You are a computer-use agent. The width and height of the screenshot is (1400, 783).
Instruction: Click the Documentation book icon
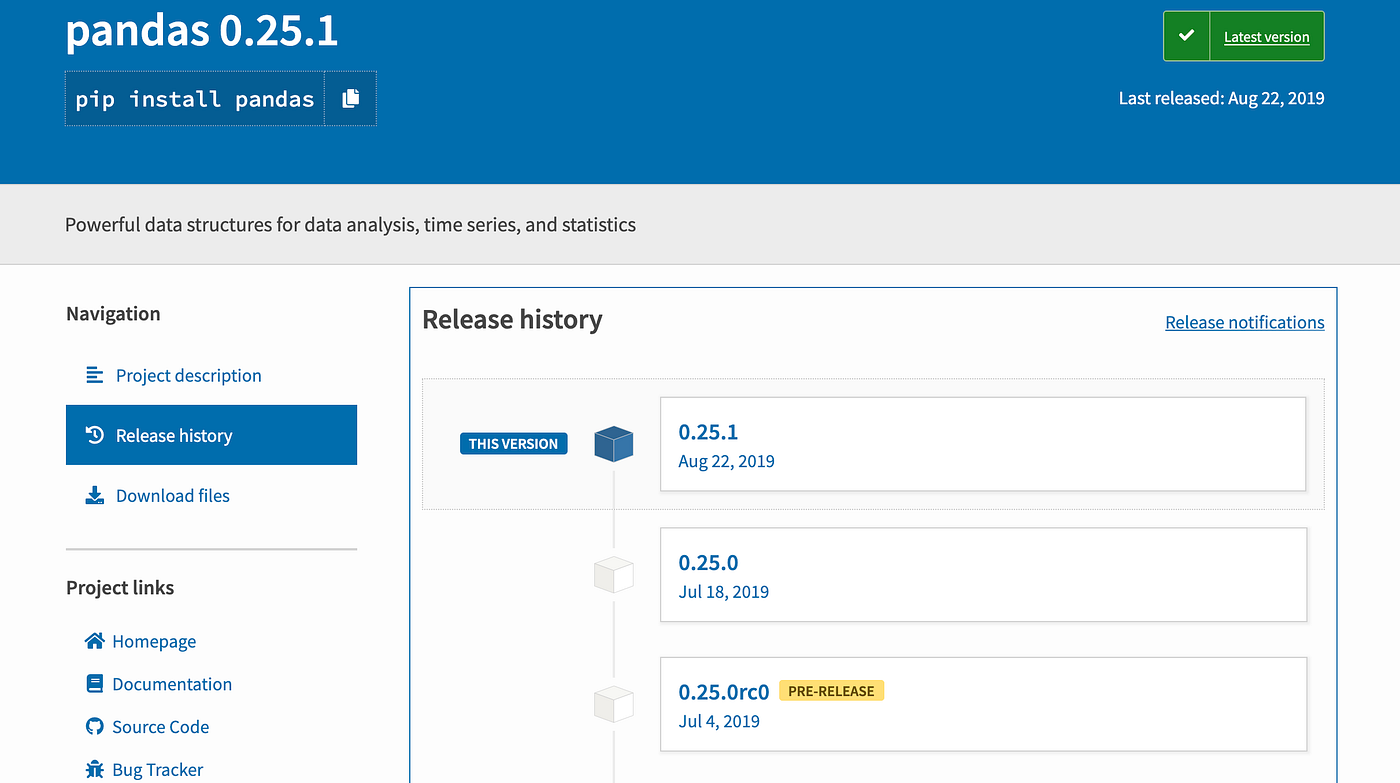pos(94,684)
